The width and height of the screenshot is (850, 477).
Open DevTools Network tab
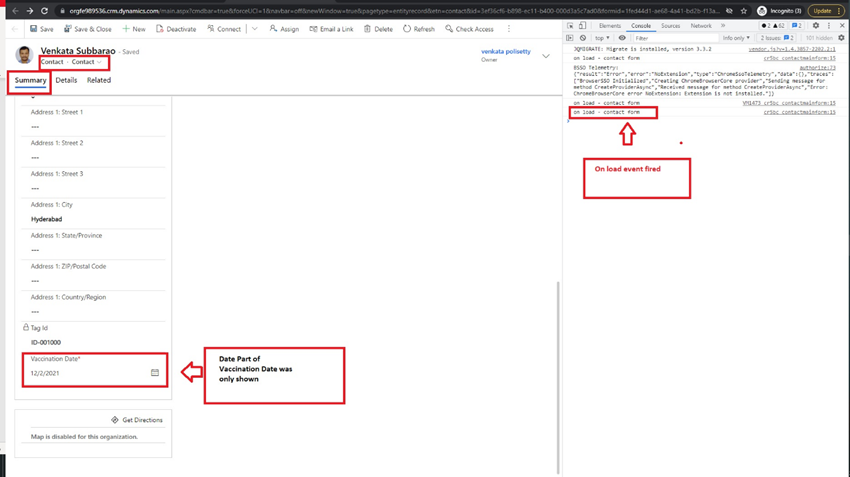(x=701, y=26)
